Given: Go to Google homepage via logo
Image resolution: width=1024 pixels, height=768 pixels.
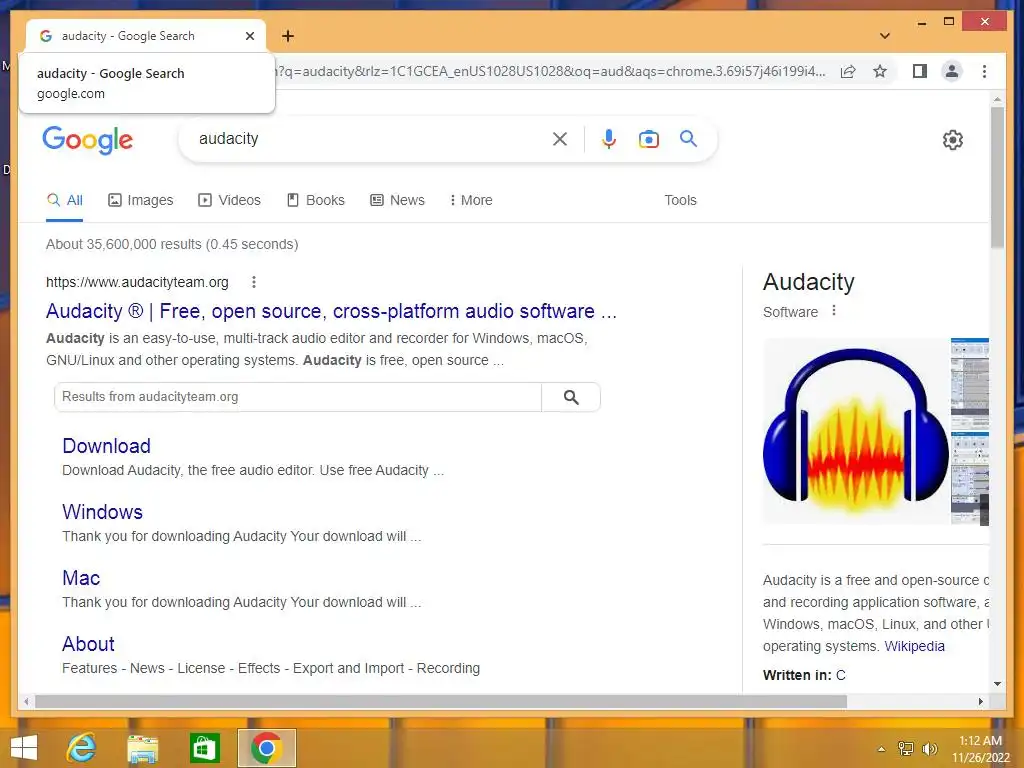Looking at the screenshot, I should click(88, 140).
